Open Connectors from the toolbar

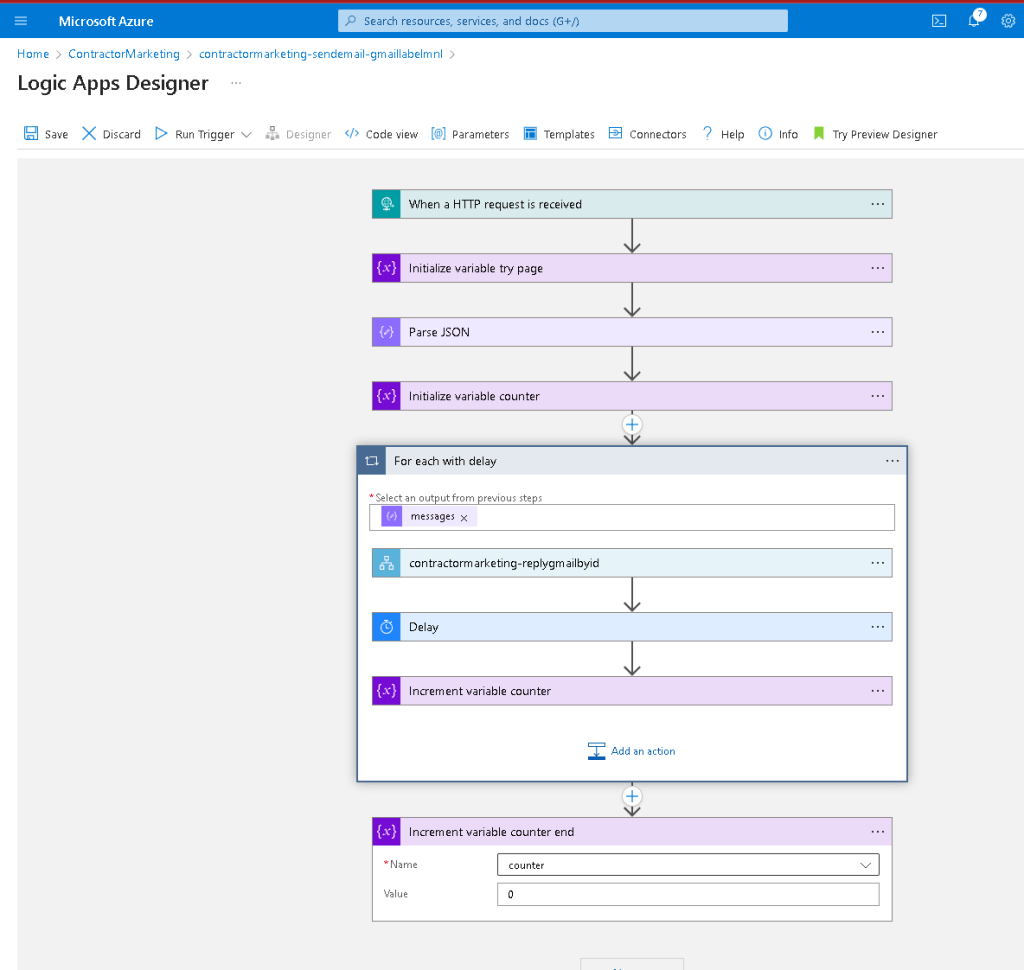coord(648,134)
